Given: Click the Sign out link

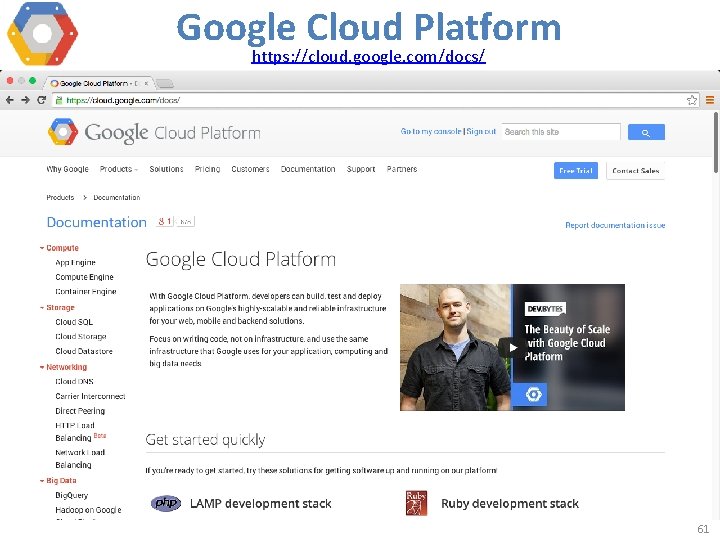Looking at the screenshot, I should click(x=481, y=131).
